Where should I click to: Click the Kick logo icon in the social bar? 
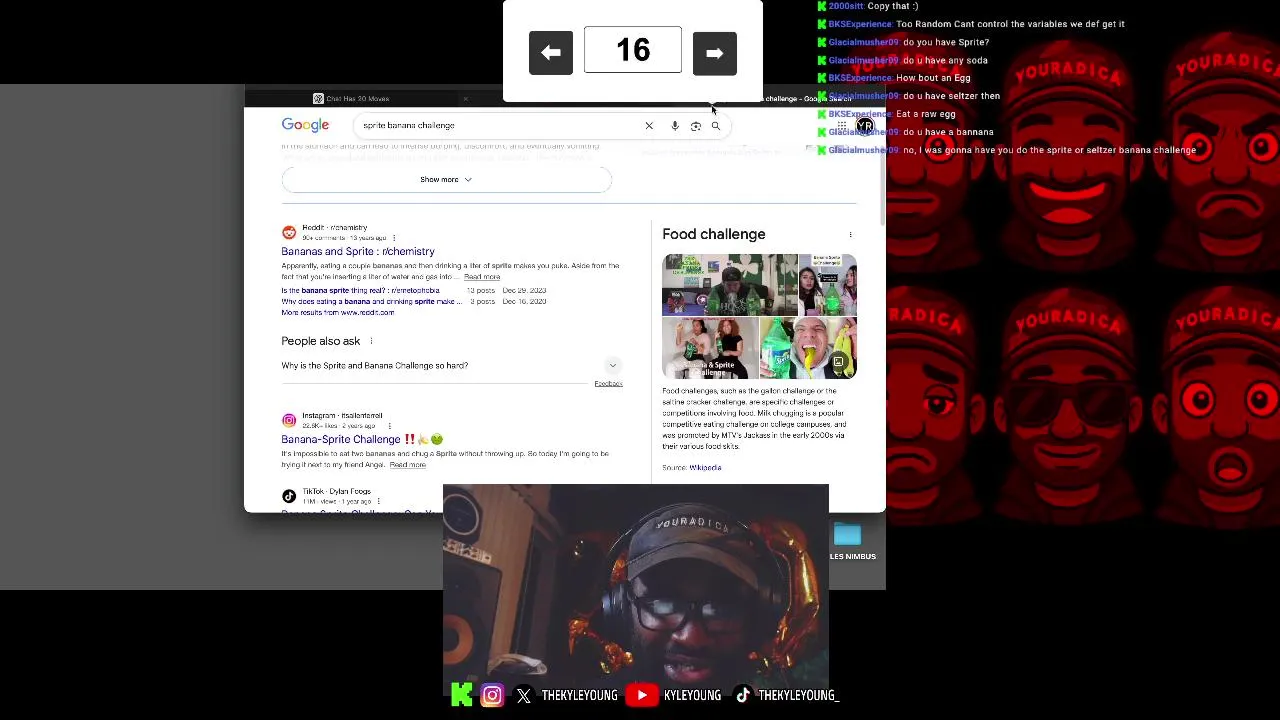(462, 695)
